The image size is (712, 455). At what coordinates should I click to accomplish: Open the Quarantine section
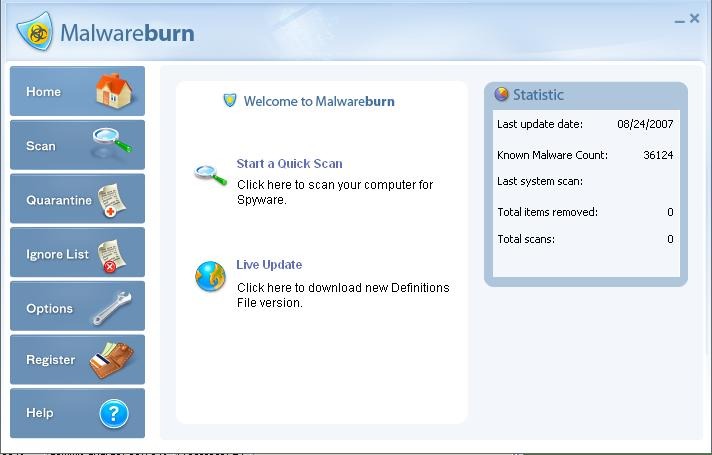tap(77, 199)
